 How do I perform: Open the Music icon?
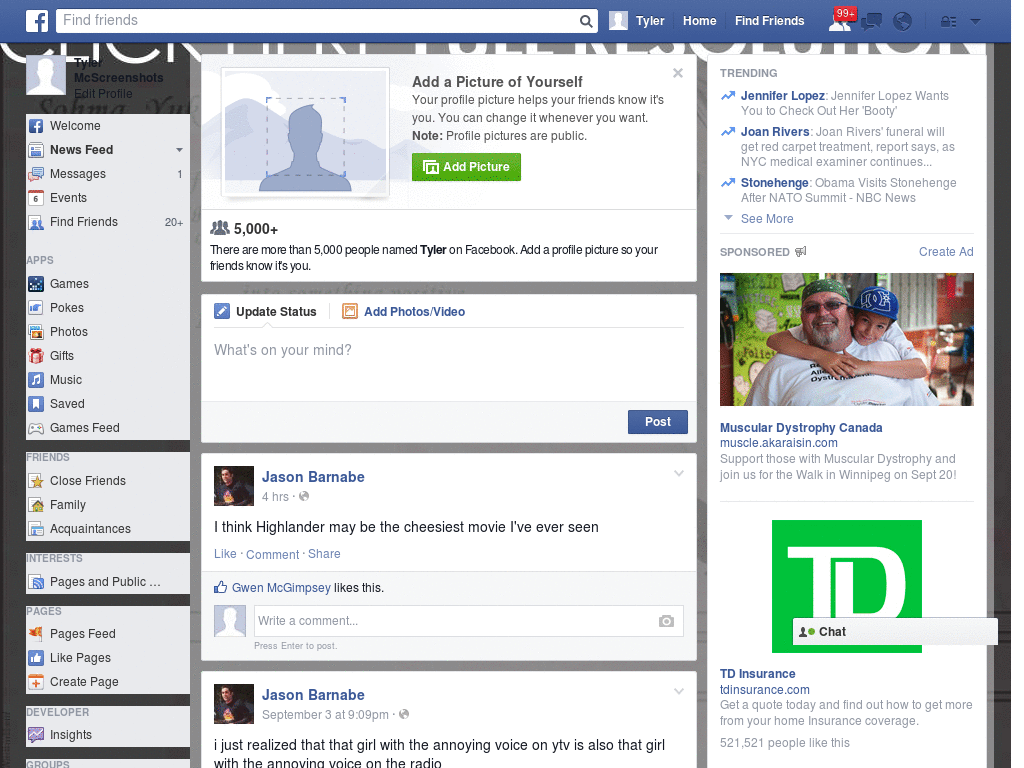pyautogui.click(x=37, y=380)
